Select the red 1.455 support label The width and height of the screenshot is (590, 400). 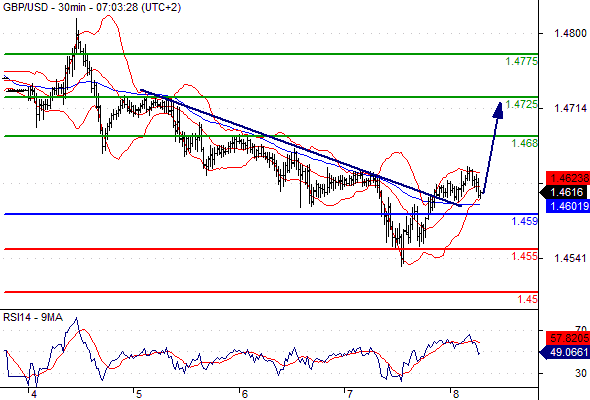525,256
